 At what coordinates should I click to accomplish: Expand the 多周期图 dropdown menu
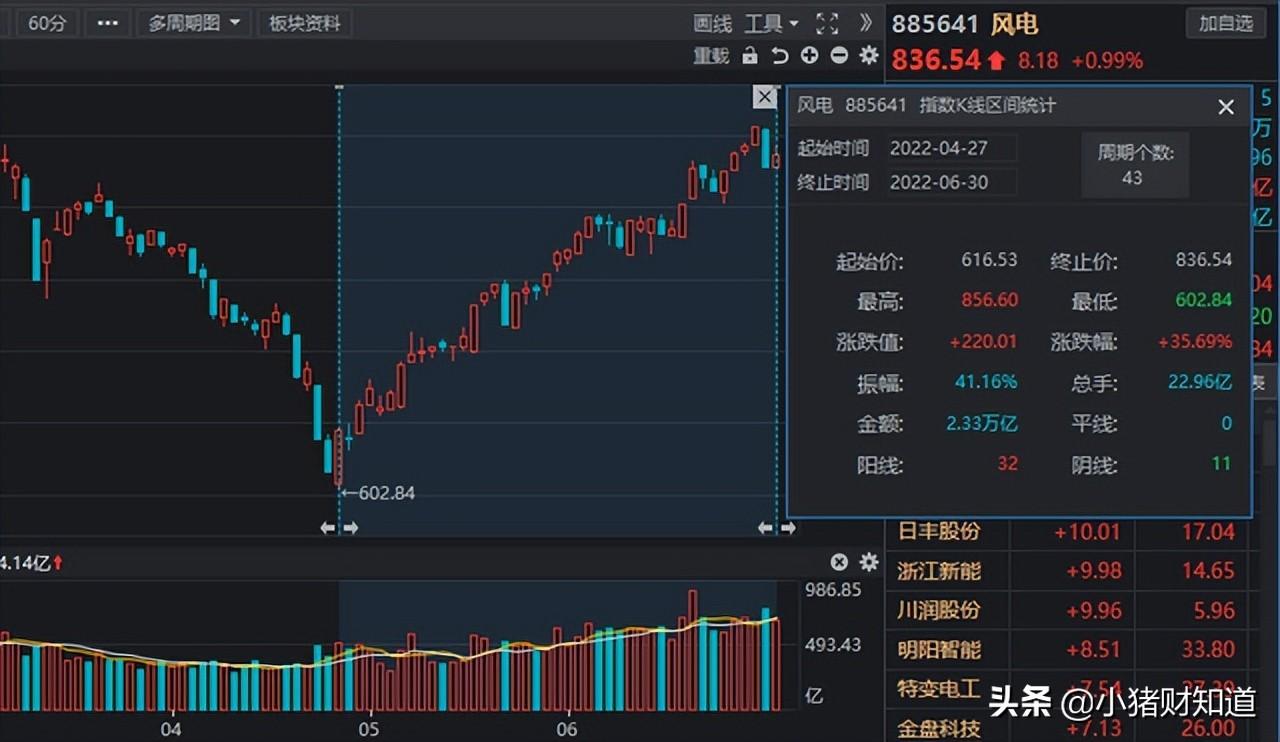point(194,22)
